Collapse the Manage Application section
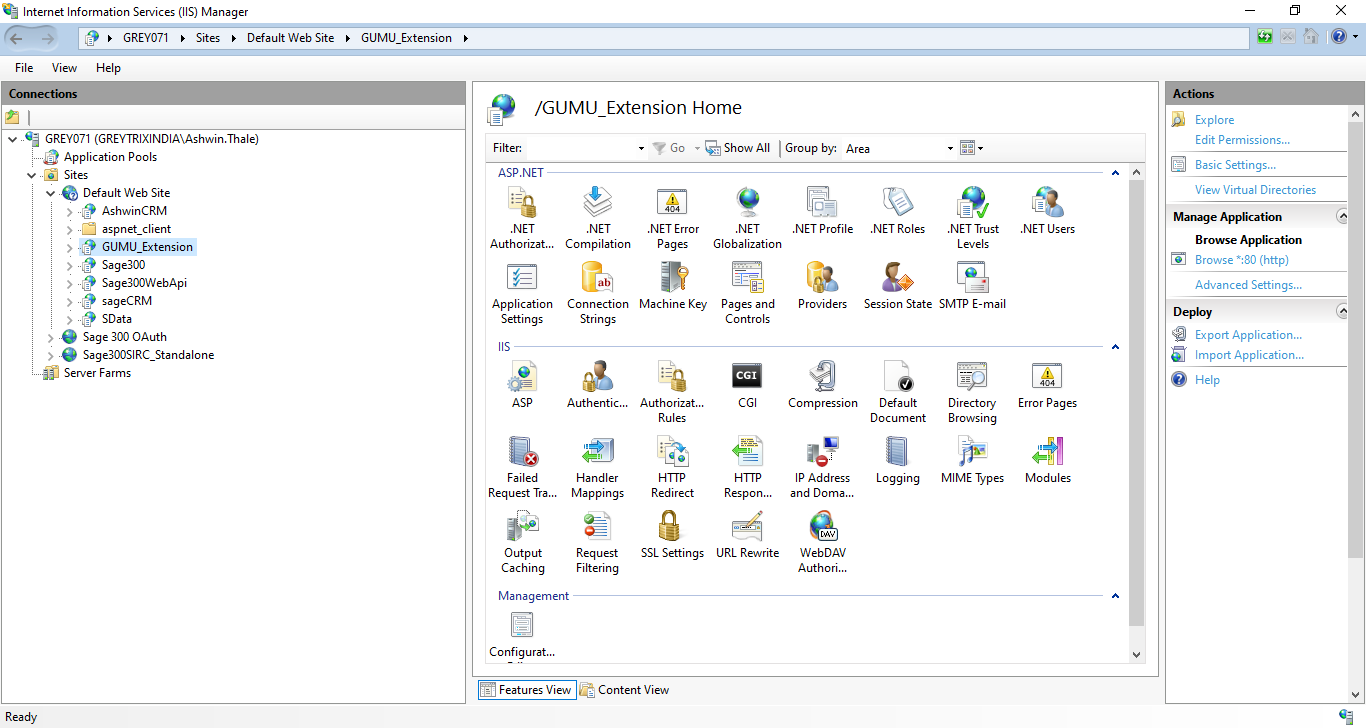 point(1341,216)
